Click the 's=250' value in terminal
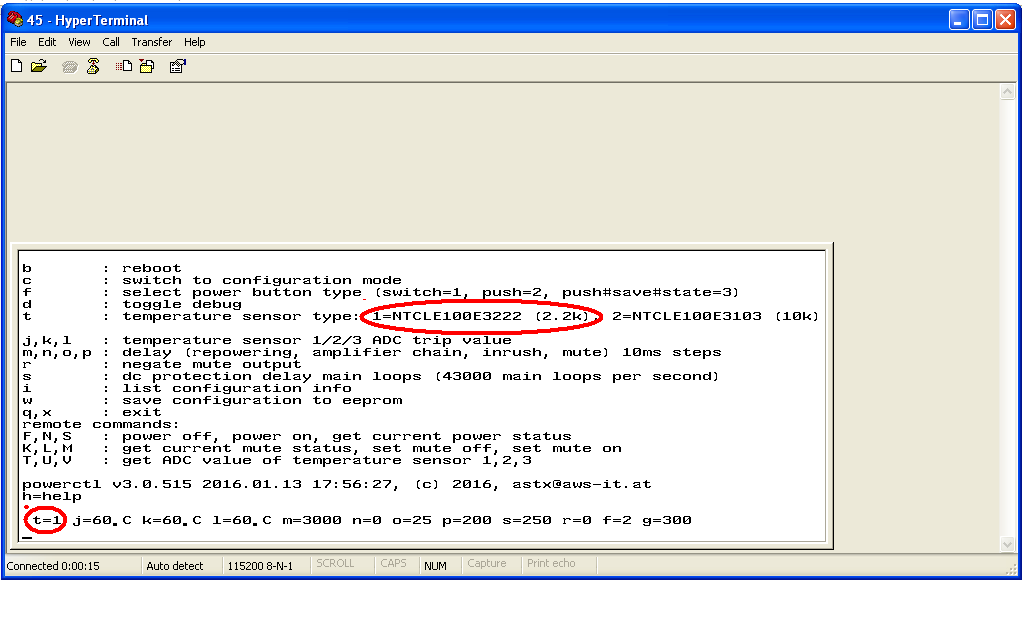1022x626 pixels. [527, 520]
